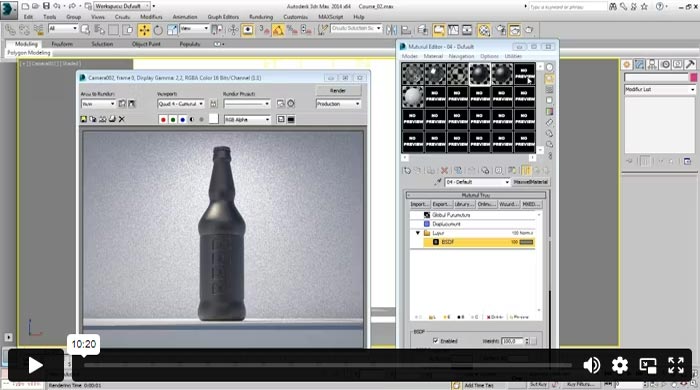Click the red Reset Material X icon
The height and width of the screenshot is (390, 700).
click(x=444, y=170)
